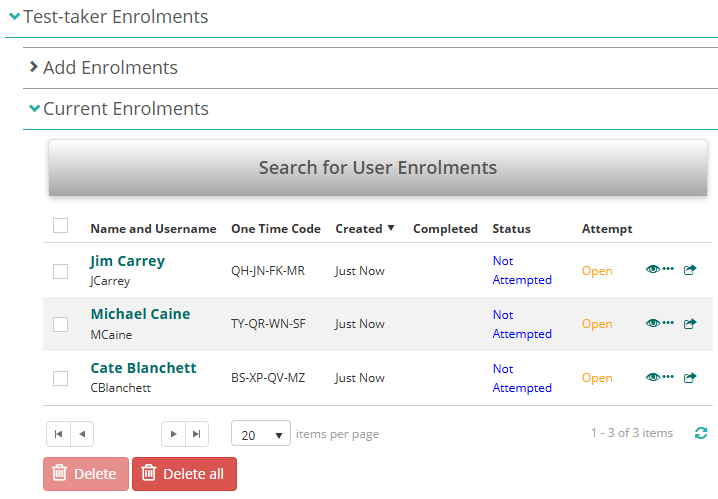The width and height of the screenshot is (718, 499).
Task: Expand the Add Enrolments section
Action: click(x=109, y=68)
